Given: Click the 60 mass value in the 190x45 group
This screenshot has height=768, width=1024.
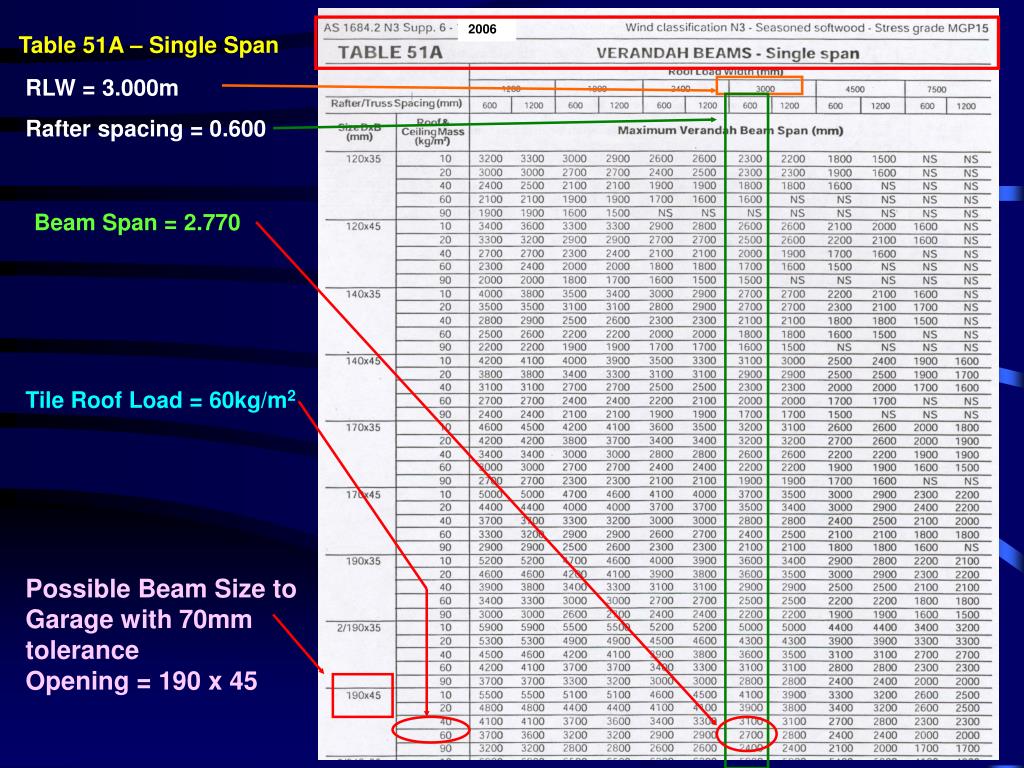Looking at the screenshot, I should (445, 735).
